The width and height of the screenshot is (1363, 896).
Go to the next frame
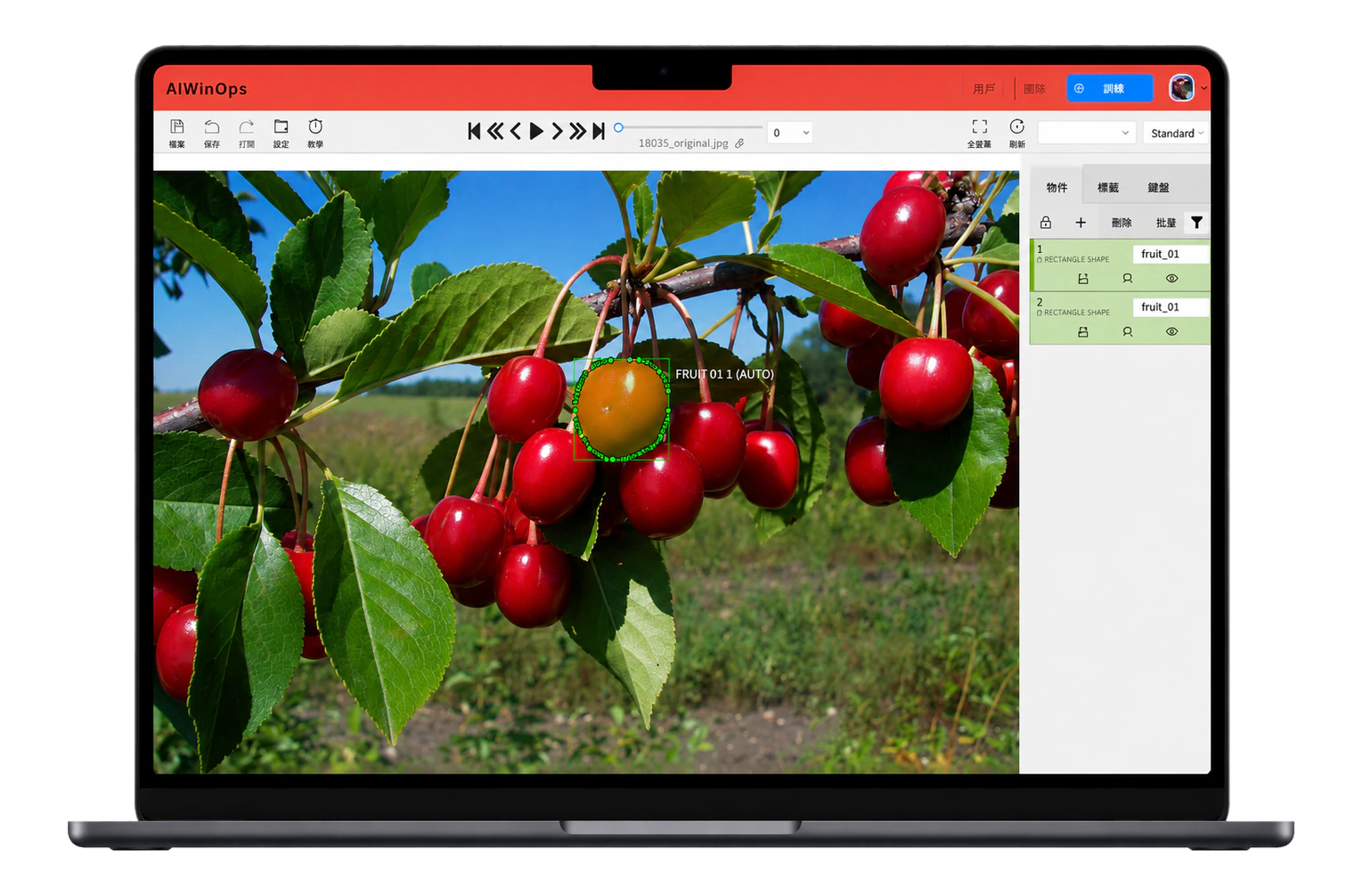[x=557, y=132]
